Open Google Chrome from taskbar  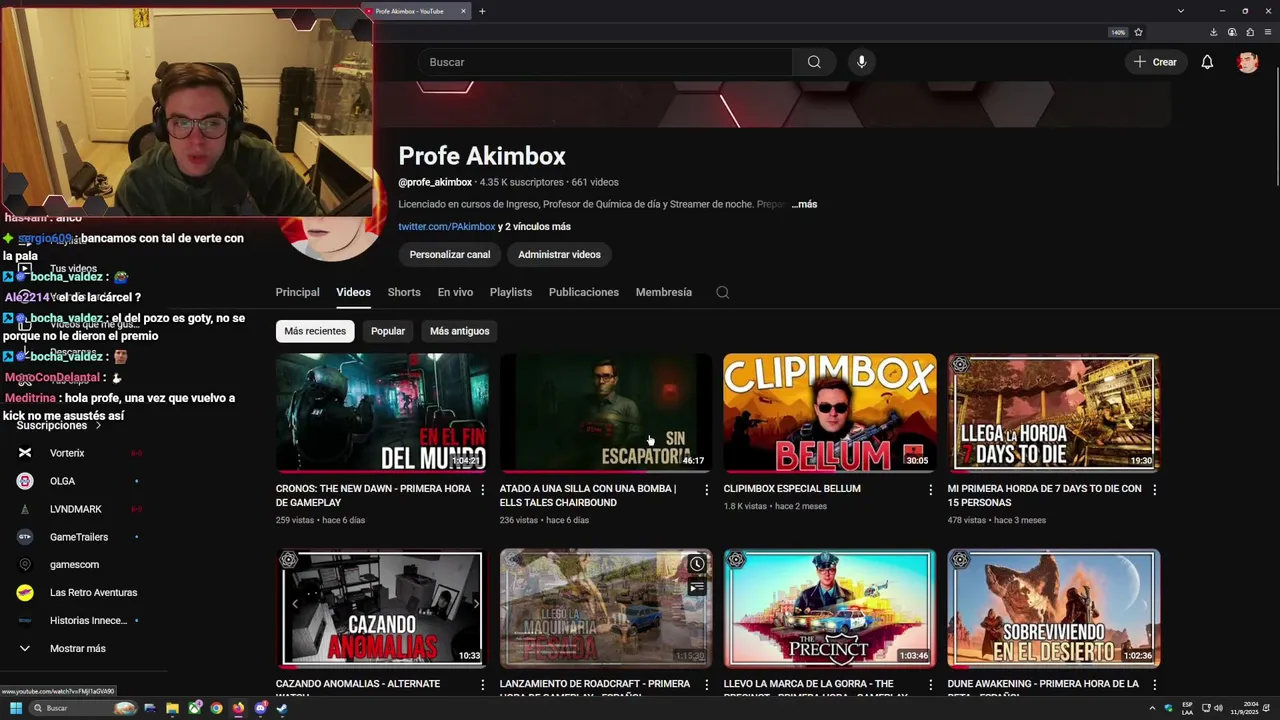pyautogui.click(x=216, y=708)
